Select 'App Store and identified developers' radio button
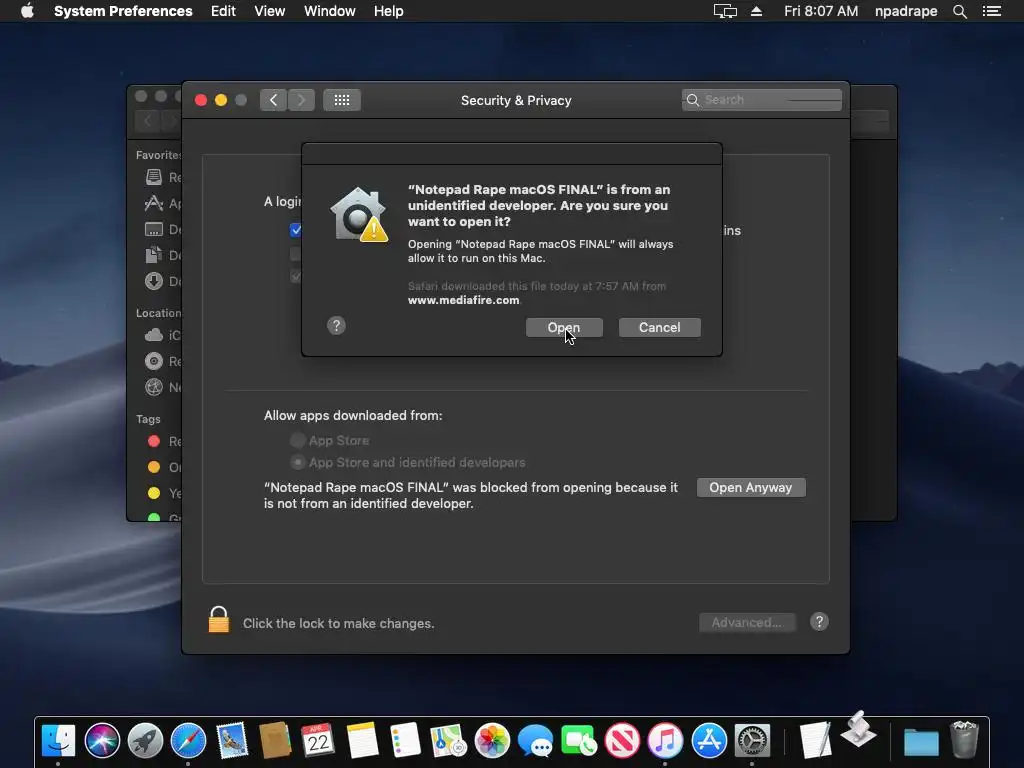 click(298, 462)
